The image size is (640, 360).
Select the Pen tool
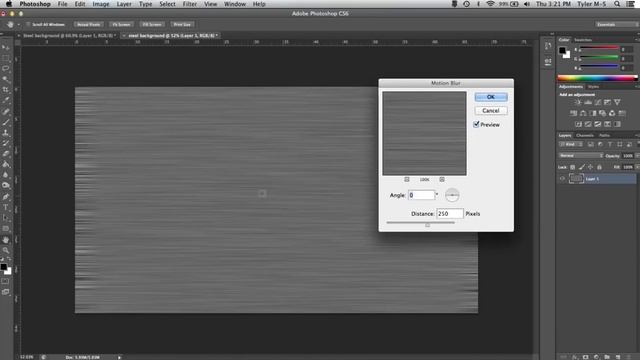(x=6, y=197)
